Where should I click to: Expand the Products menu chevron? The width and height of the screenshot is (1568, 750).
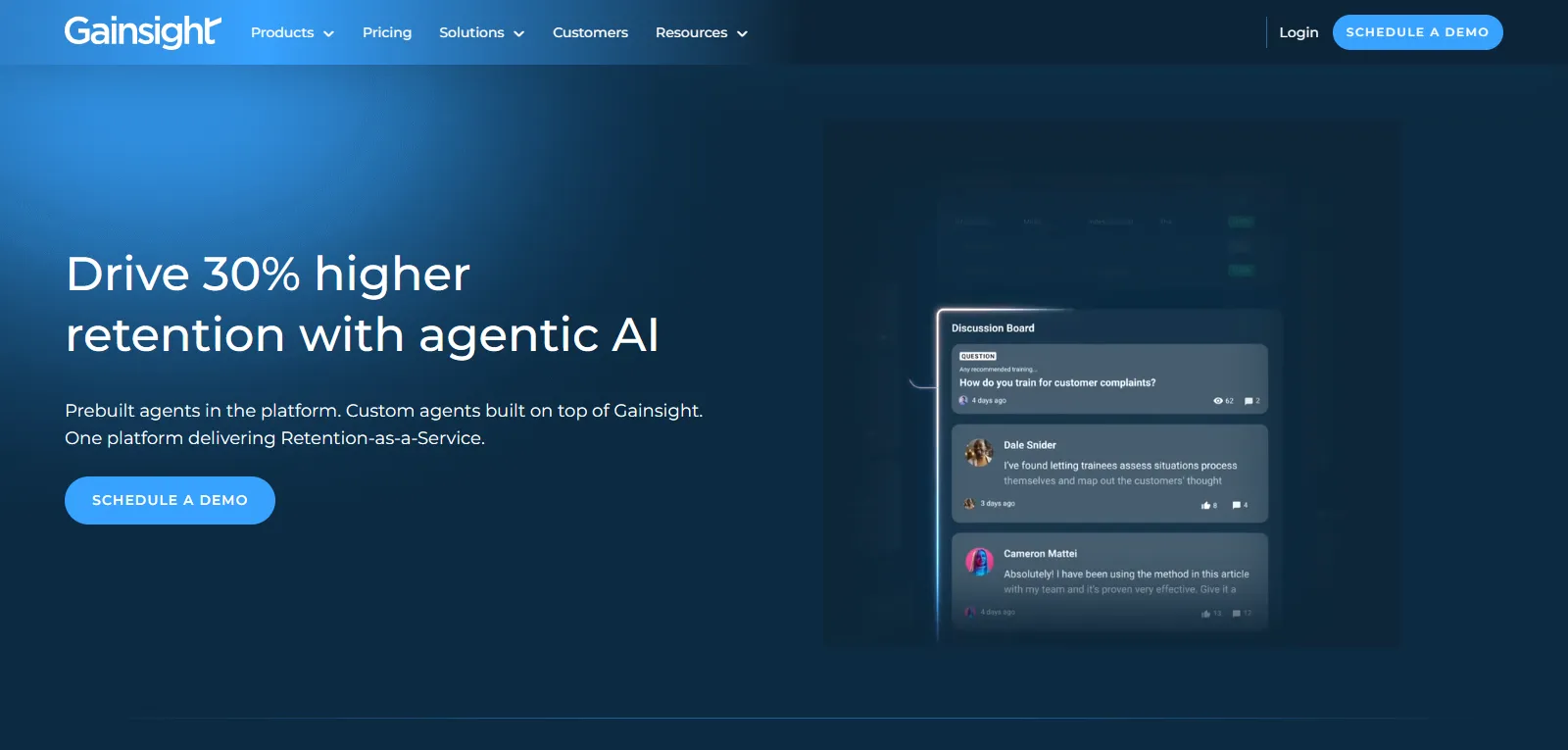click(329, 33)
